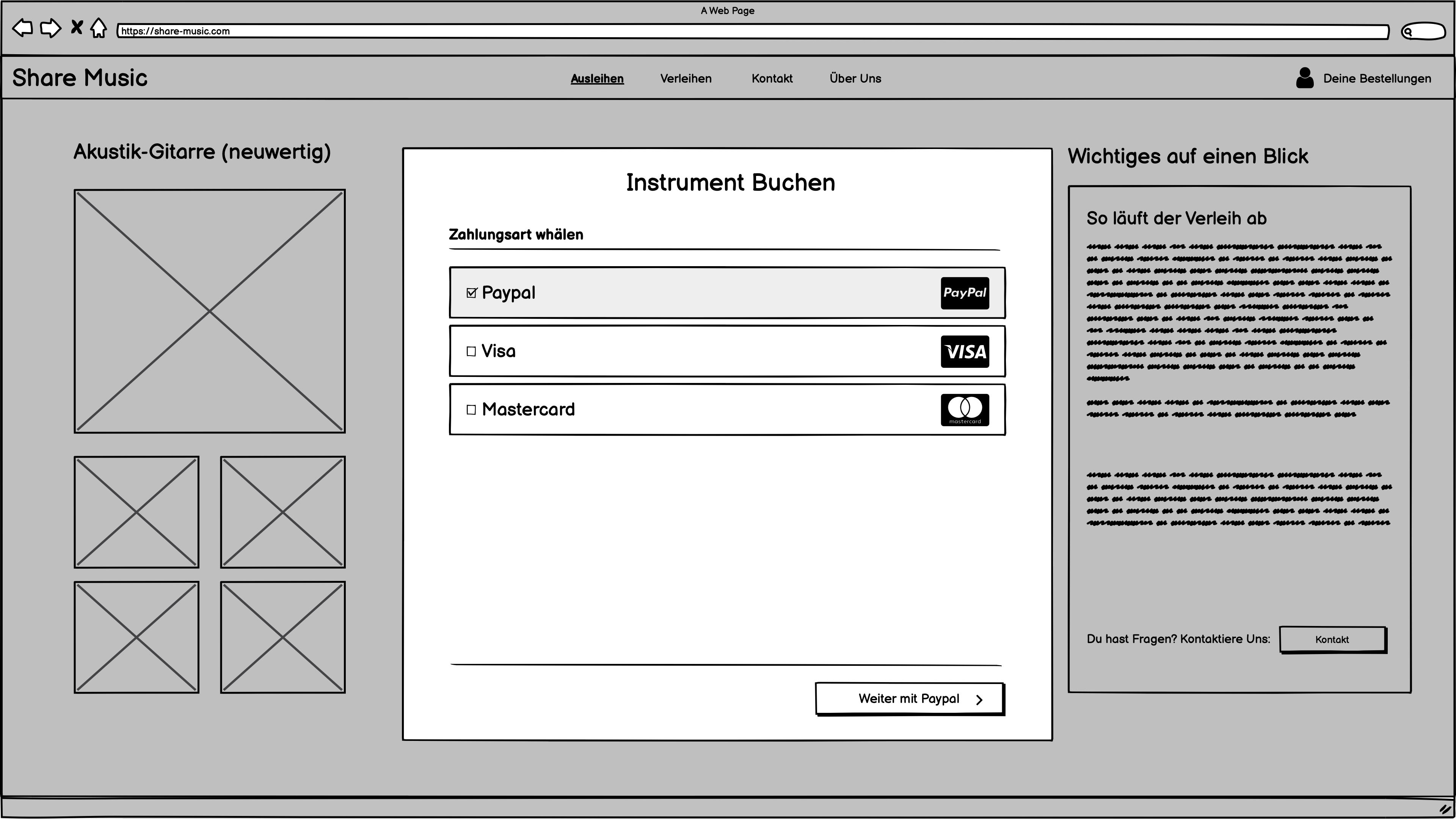Viewport: 1456px width, 819px height.
Task: Click the user profile silhouette icon
Action: point(1304,78)
